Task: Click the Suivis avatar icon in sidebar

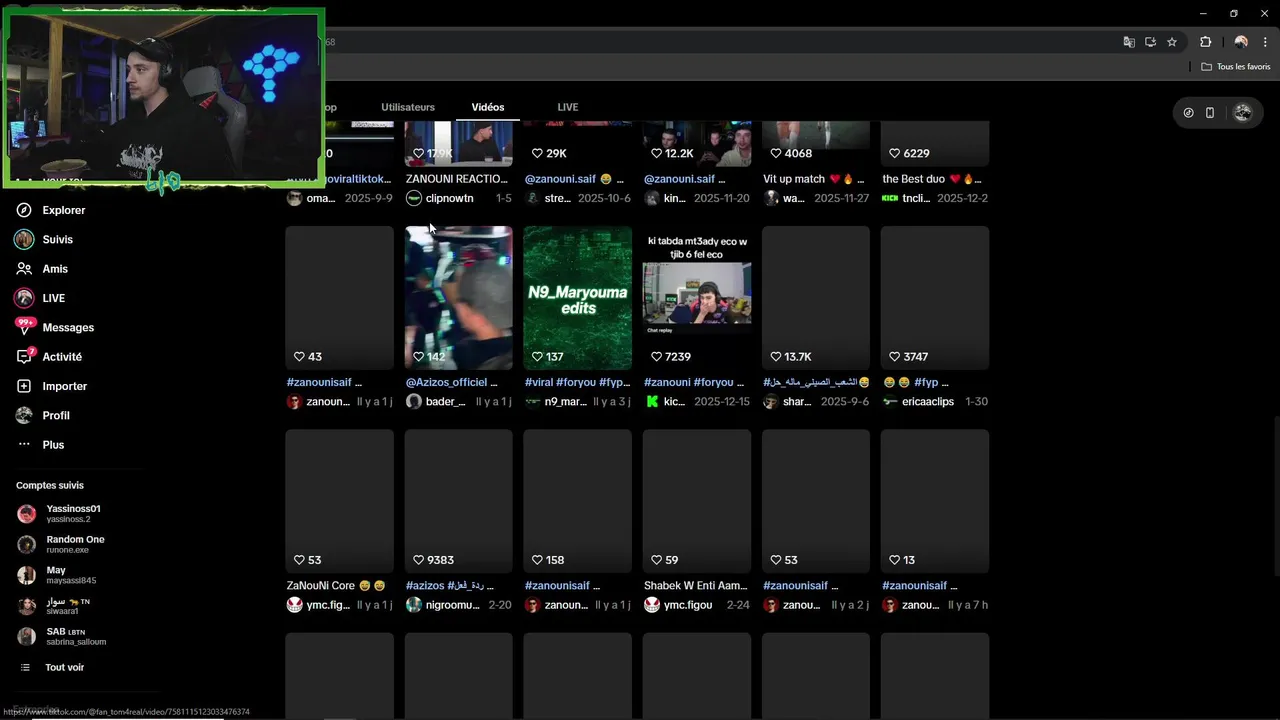Action: (24, 239)
